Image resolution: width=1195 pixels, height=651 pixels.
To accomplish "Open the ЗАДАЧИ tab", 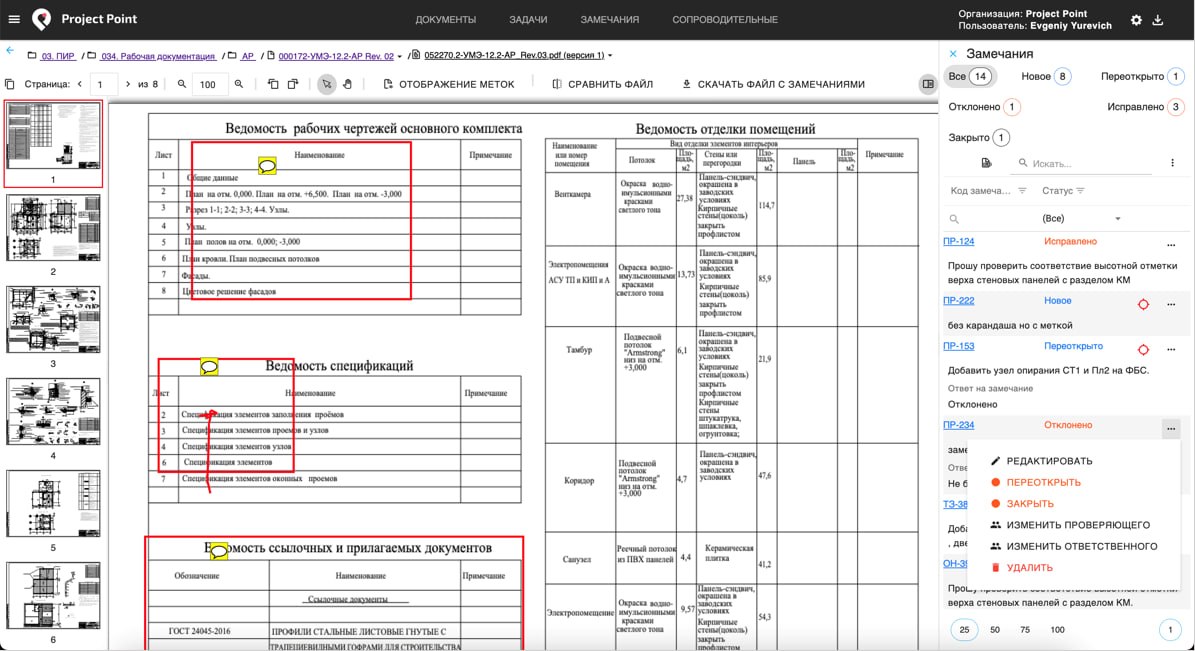I will click(x=528, y=20).
